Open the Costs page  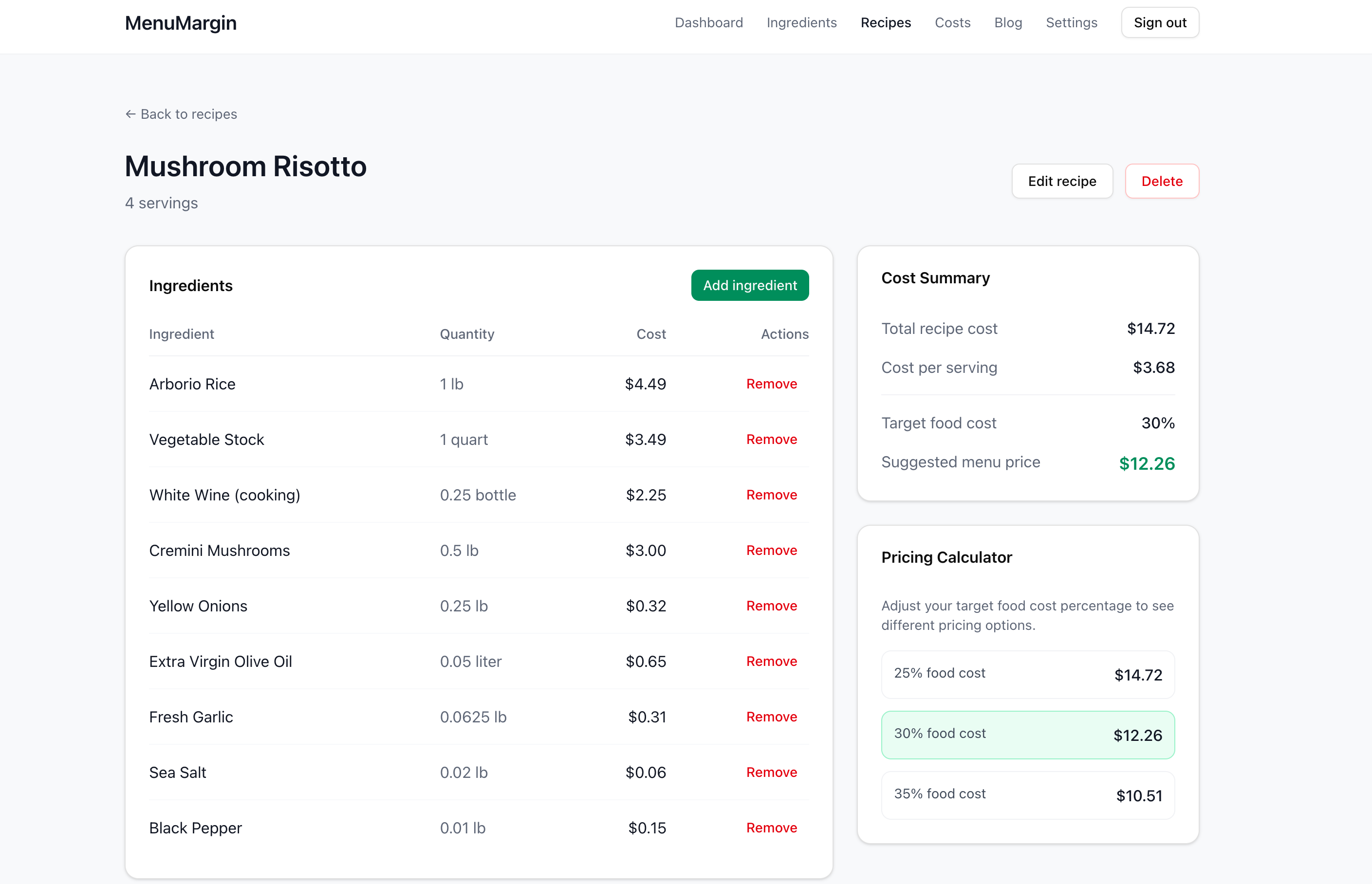(x=952, y=22)
